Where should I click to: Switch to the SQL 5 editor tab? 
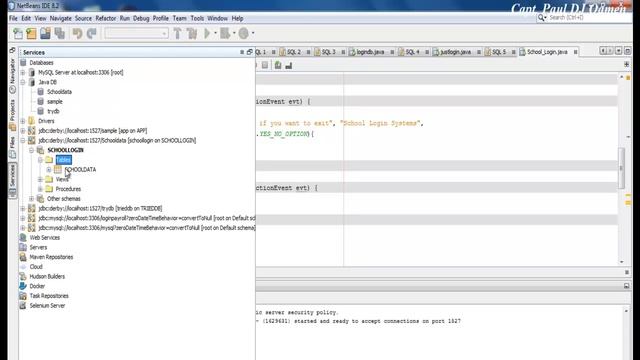(499, 52)
